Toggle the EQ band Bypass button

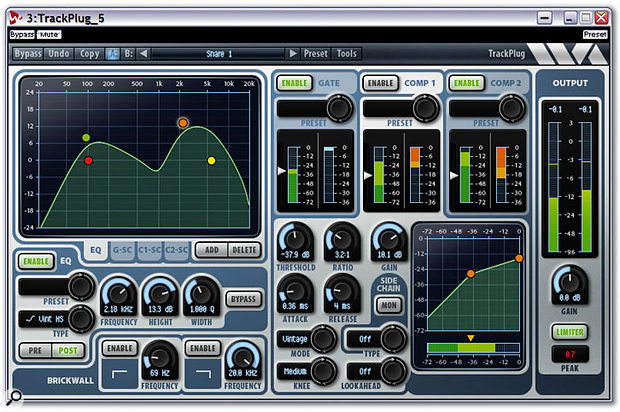243,299
